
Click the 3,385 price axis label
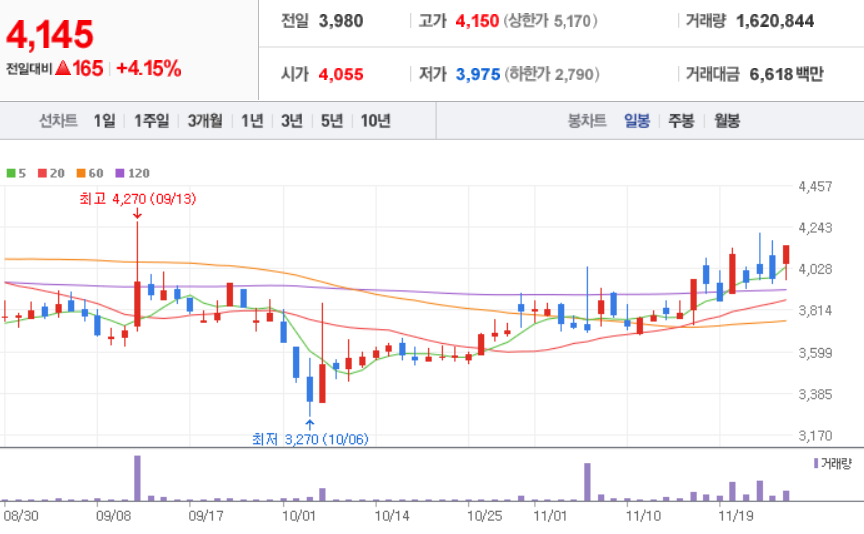coord(816,394)
